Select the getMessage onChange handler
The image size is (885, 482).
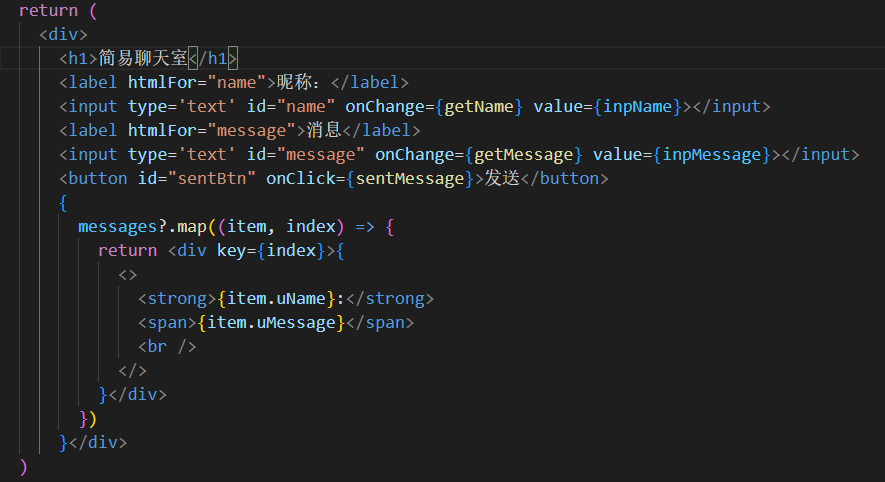(x=524, y=155)
